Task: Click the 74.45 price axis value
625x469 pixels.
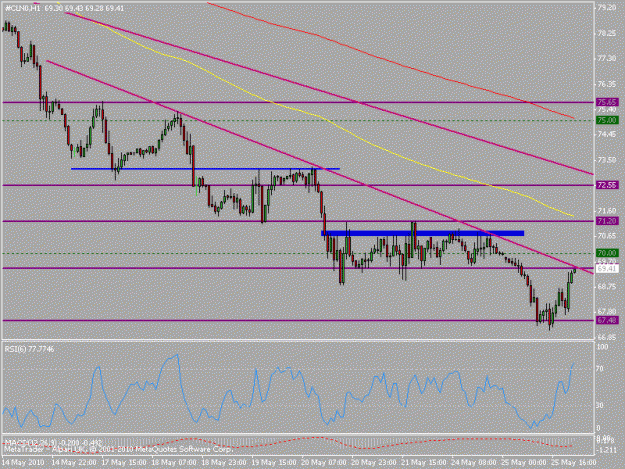Action: (x=607, y=135)
